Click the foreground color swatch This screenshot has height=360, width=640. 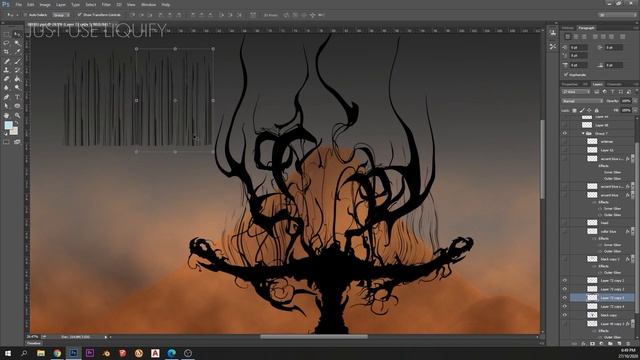tap(9, 126)
